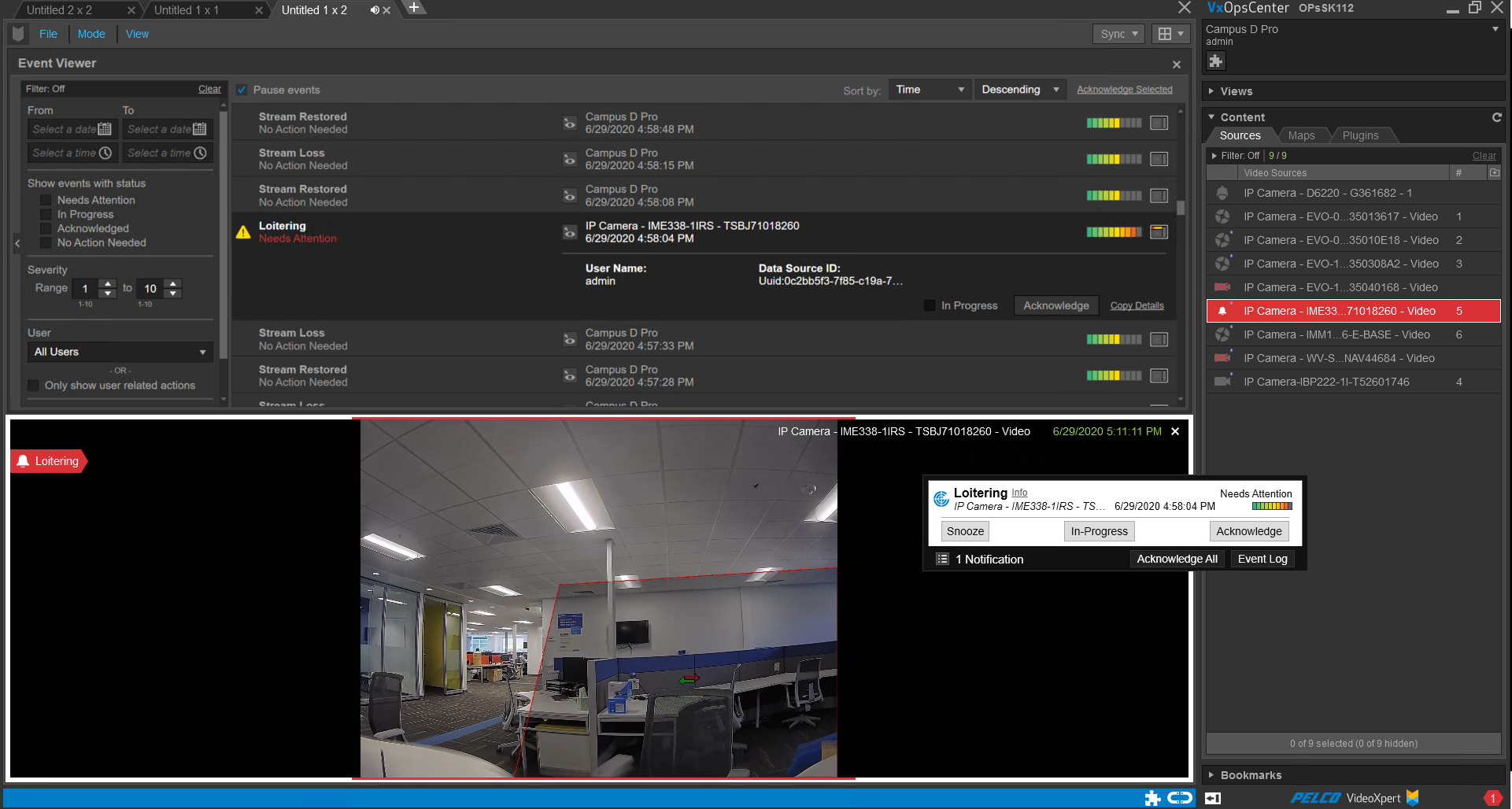This screenshot has width=1512, height=809.
Task: Check In Progress on the Loitering event
Action: 930,305
